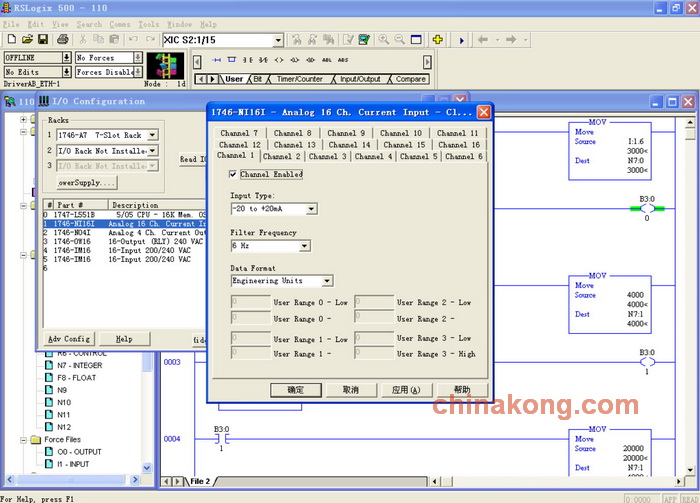Open the XIC S2:1/15 search combo box
Viewport: 700px width, 503px height.
tap(278, 40)
